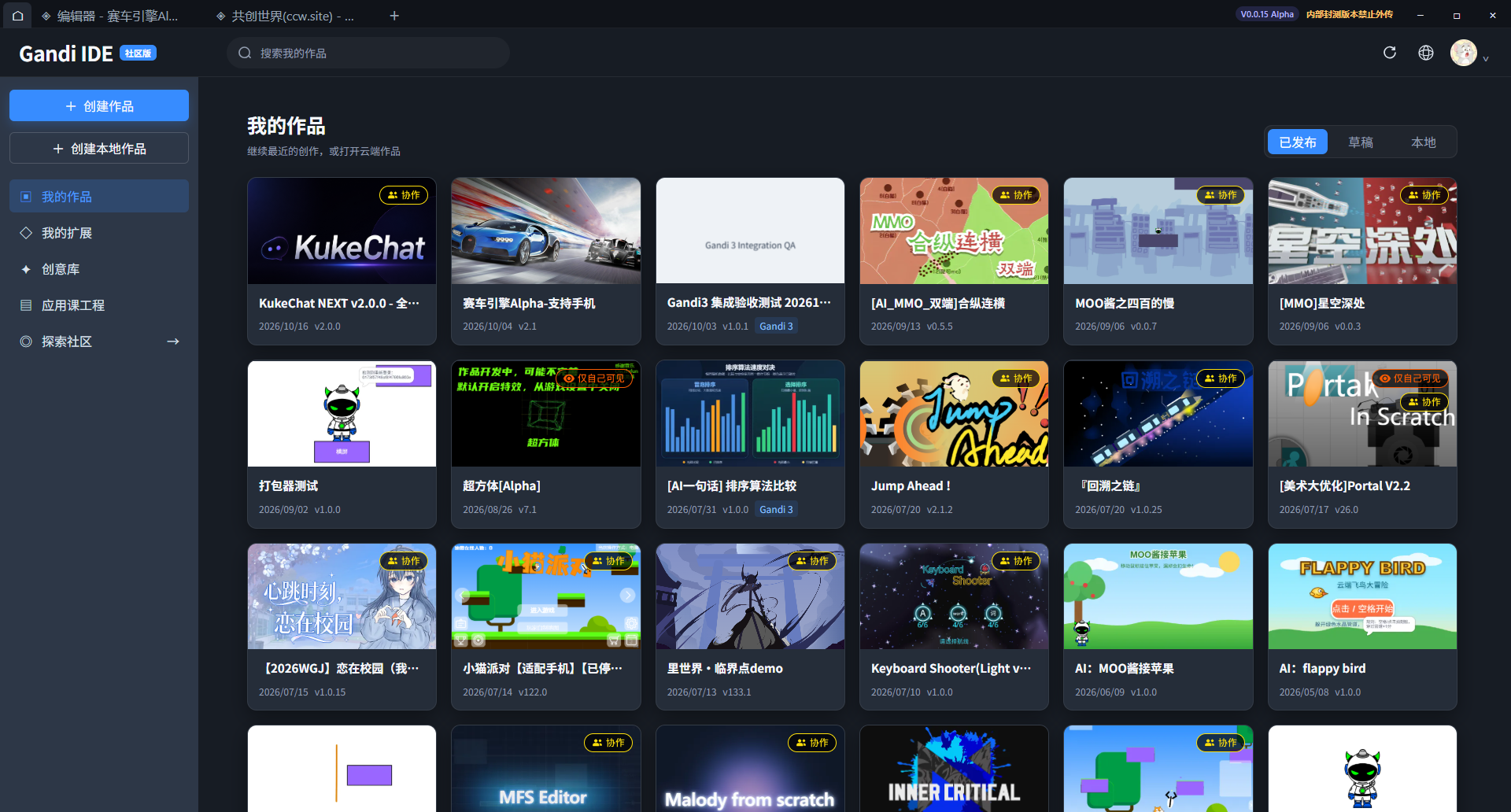Open a new tab with plus icon
The width and height of the screenshot is (1511, 812).
point(394,16)
